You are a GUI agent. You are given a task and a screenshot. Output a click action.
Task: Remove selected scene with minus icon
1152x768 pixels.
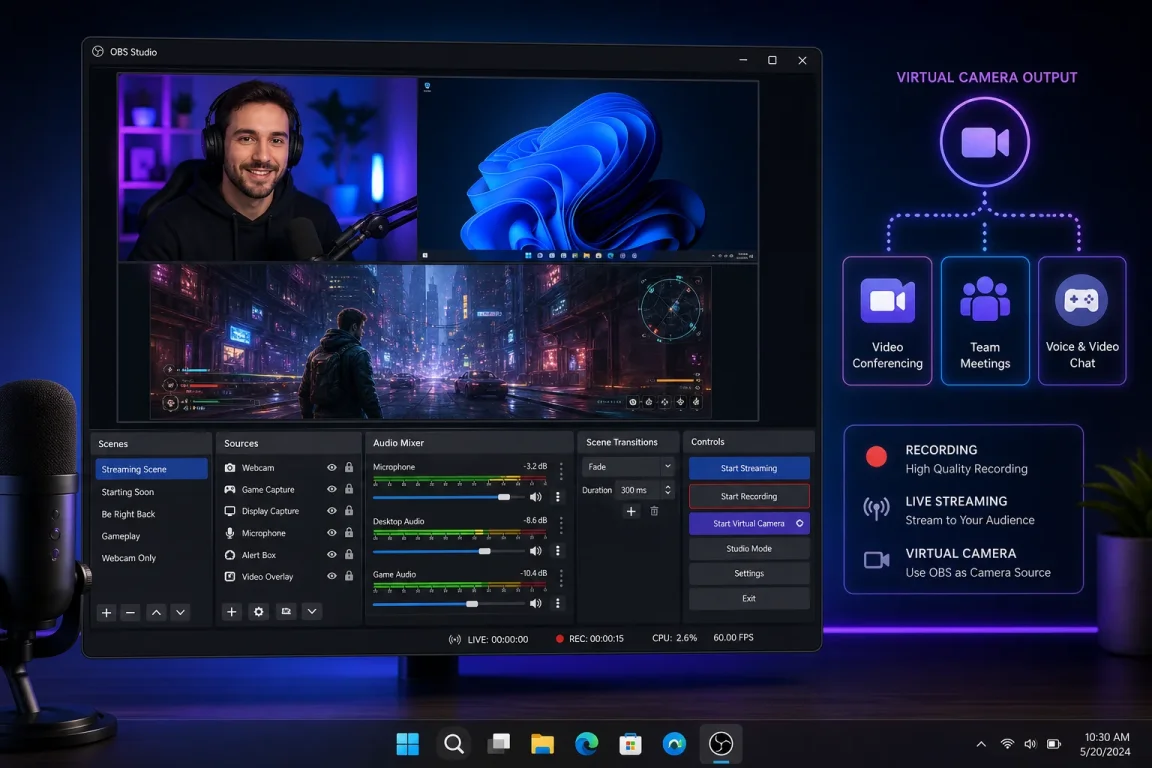click(x=131, y=612)
